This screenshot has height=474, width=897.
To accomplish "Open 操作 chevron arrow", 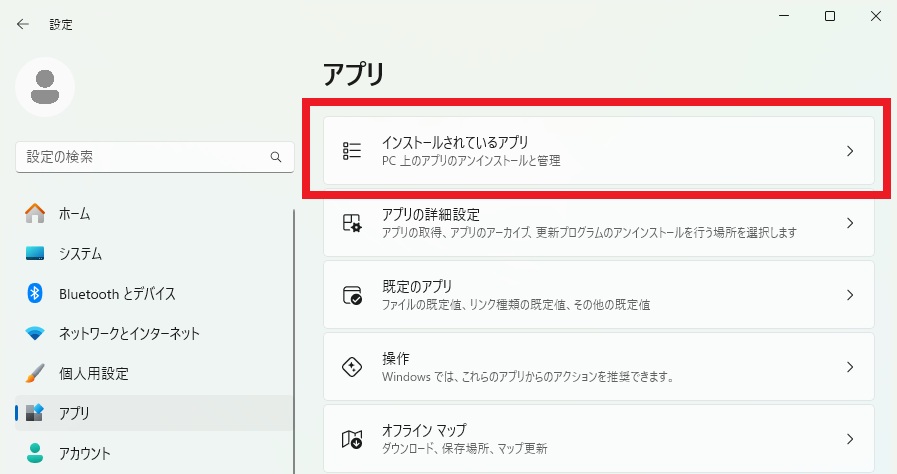I will click(850, 367).
